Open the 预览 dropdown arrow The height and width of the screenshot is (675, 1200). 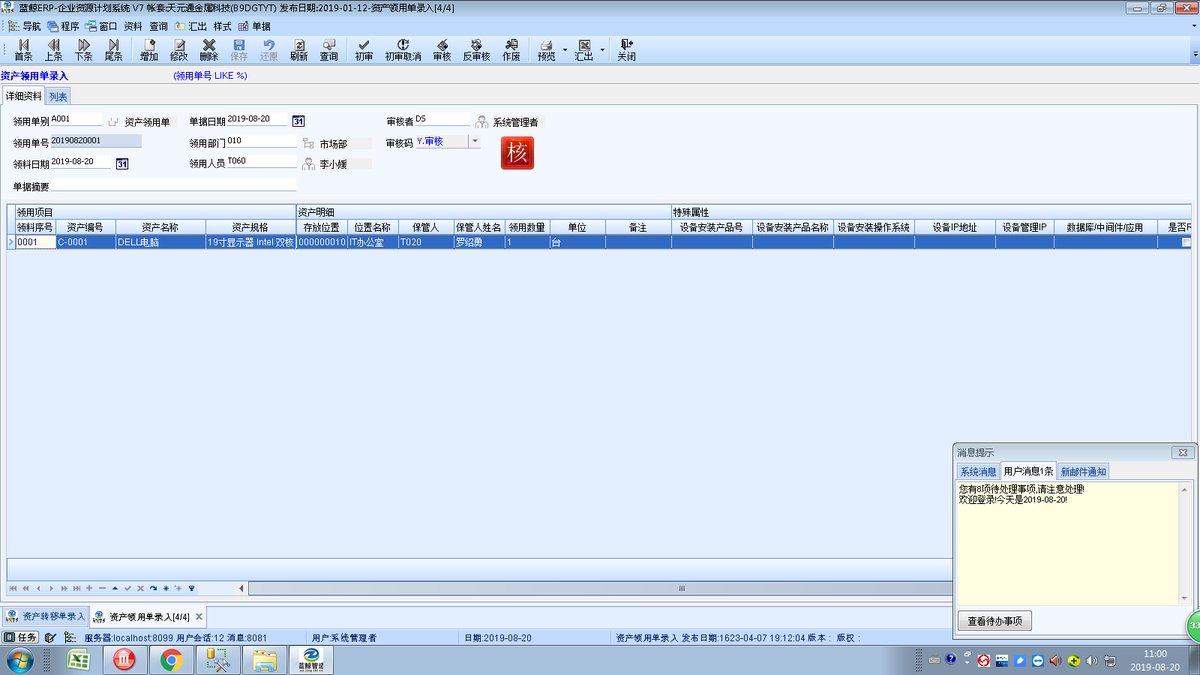click(565, 50)
